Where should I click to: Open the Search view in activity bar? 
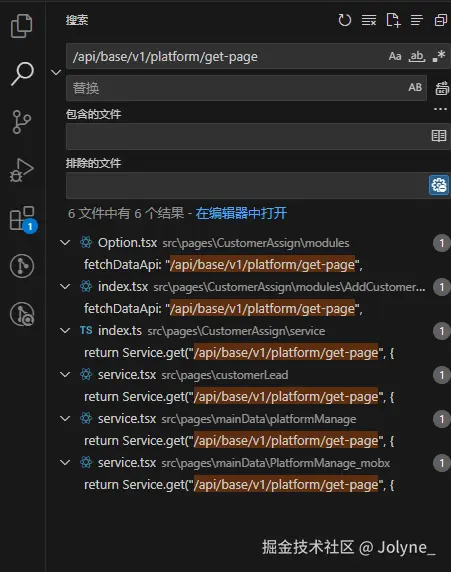(22, 74)
